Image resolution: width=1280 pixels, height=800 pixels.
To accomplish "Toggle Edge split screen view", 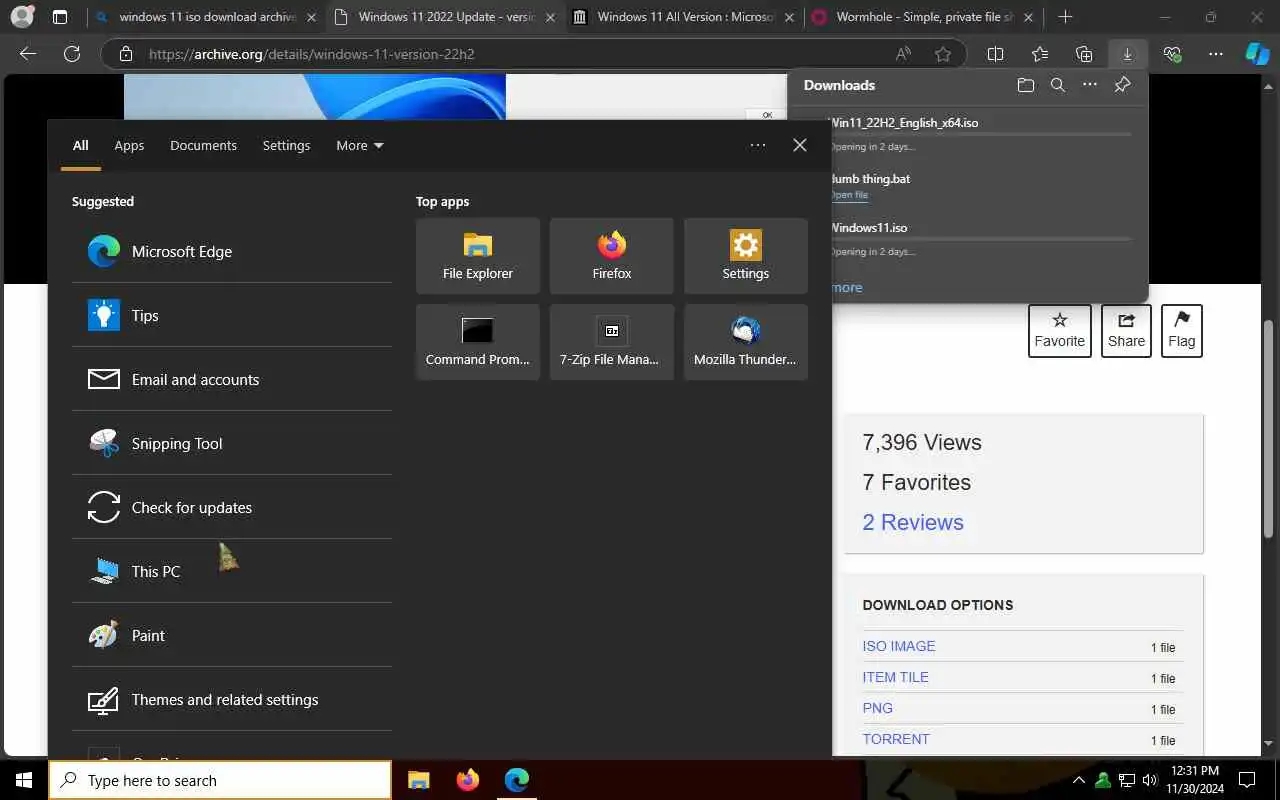I will pyautogui.click(x=995, y=54).
